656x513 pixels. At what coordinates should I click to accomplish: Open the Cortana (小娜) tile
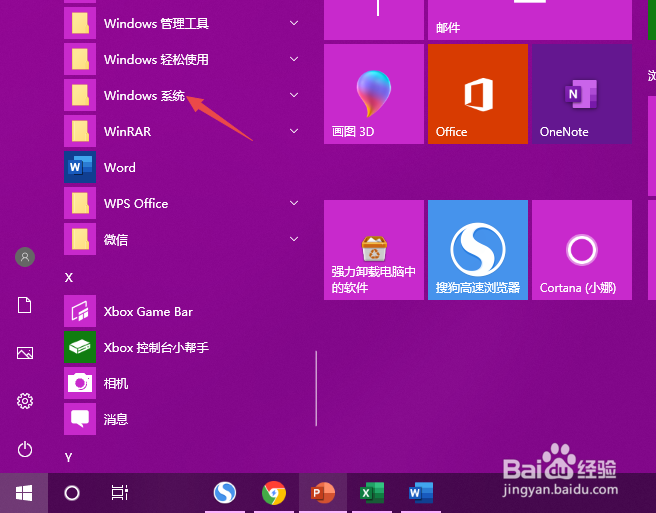click(x=582, y=250)
